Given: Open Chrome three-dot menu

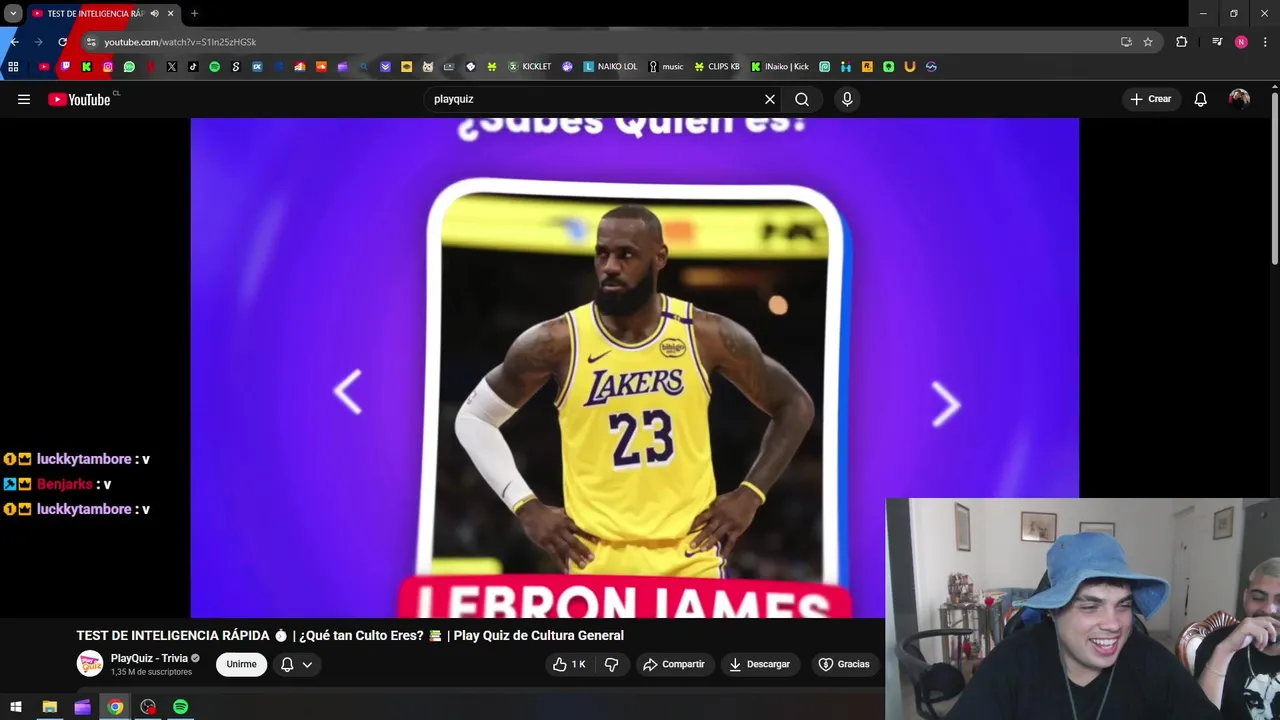Looking at the screenshot, I should pyautogui.click(x=1266, y=42).
